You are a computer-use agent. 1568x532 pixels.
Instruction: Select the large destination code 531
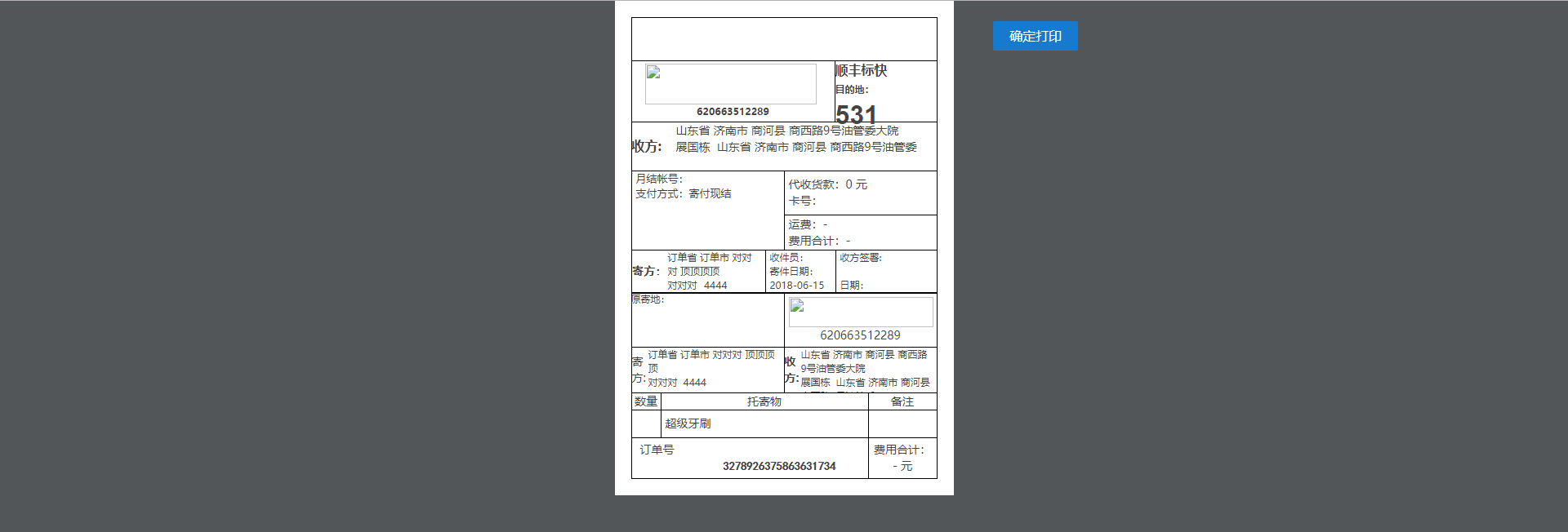pos(856,114)
